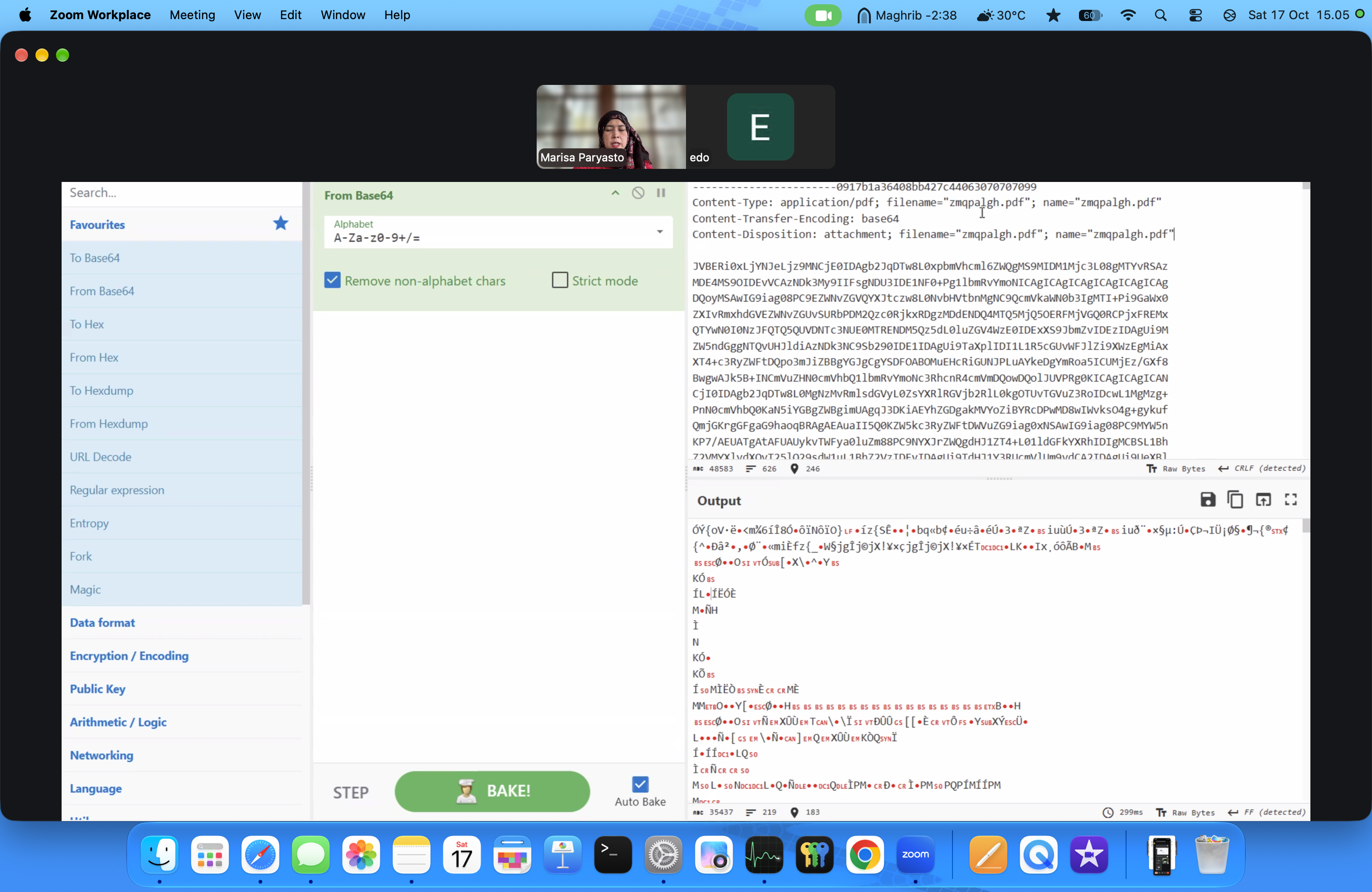1372x892 pixels.
Task: Open Activity Monitor dock icon
Action: pos(764,855)
